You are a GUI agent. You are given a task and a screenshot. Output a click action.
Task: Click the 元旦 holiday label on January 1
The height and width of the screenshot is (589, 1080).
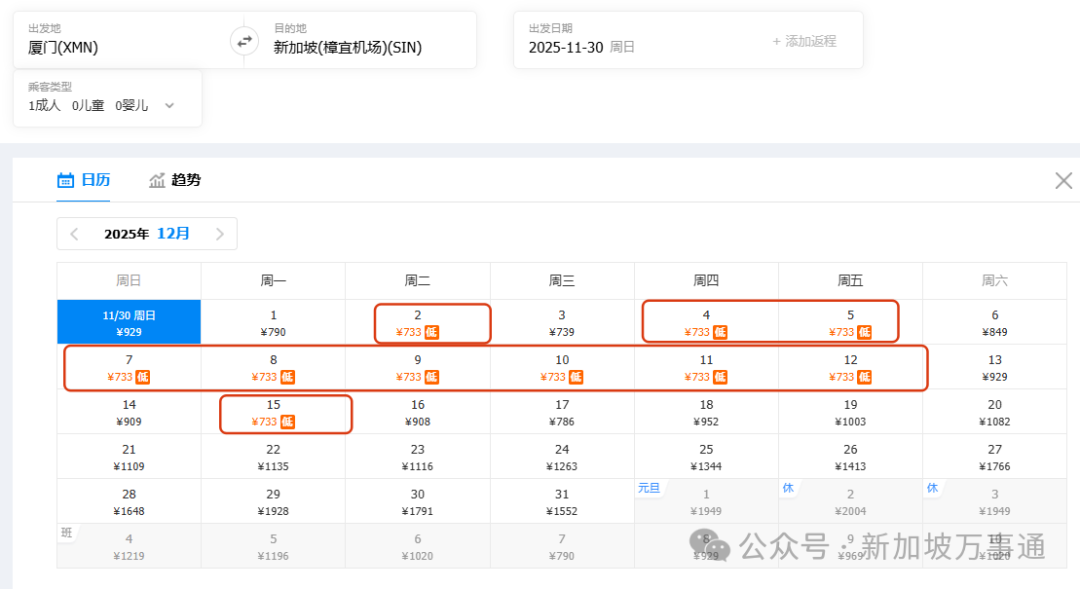click(648, 487)
